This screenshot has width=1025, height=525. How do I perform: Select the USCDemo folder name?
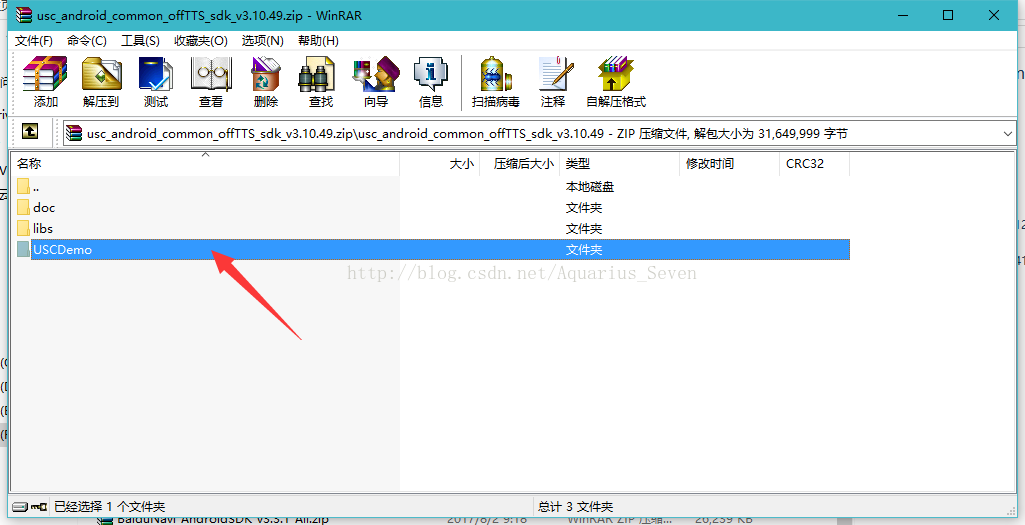pos(63,249)
